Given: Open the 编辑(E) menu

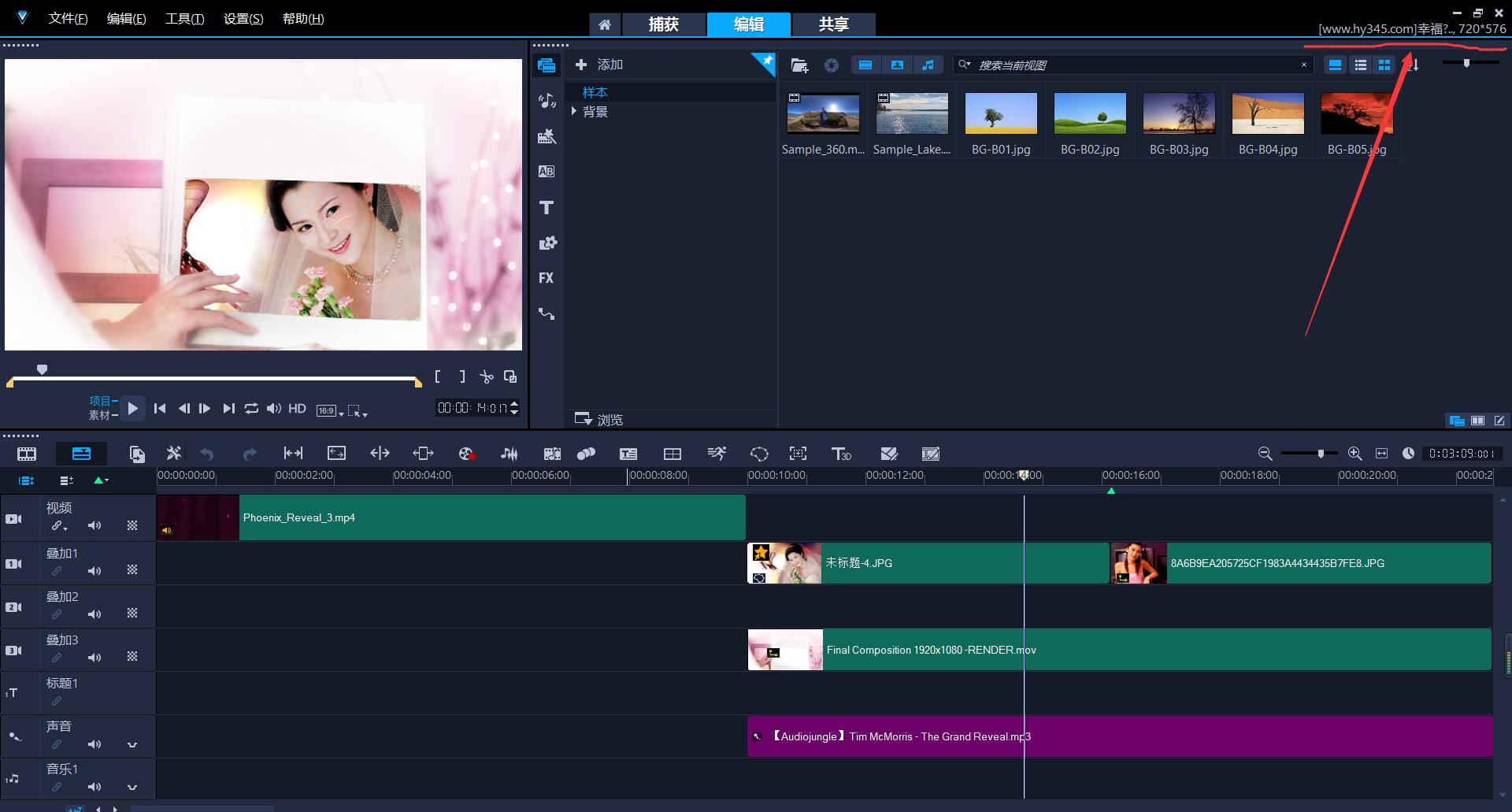Looking at the screenshot, I should (x=126, y=18).
